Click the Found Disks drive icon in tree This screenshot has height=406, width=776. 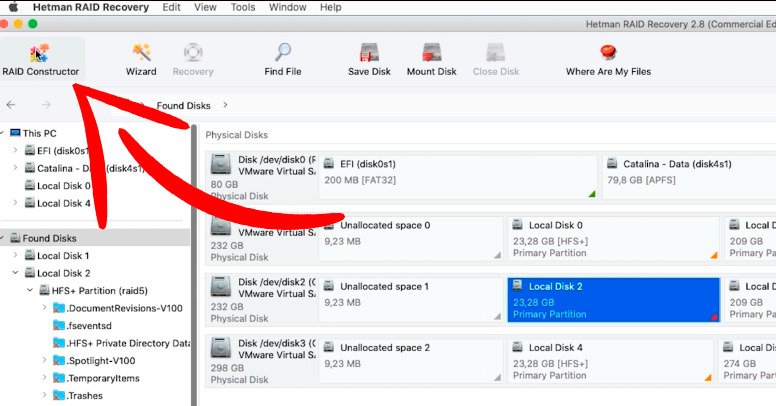pyautogui.click(x=15, y=238)
